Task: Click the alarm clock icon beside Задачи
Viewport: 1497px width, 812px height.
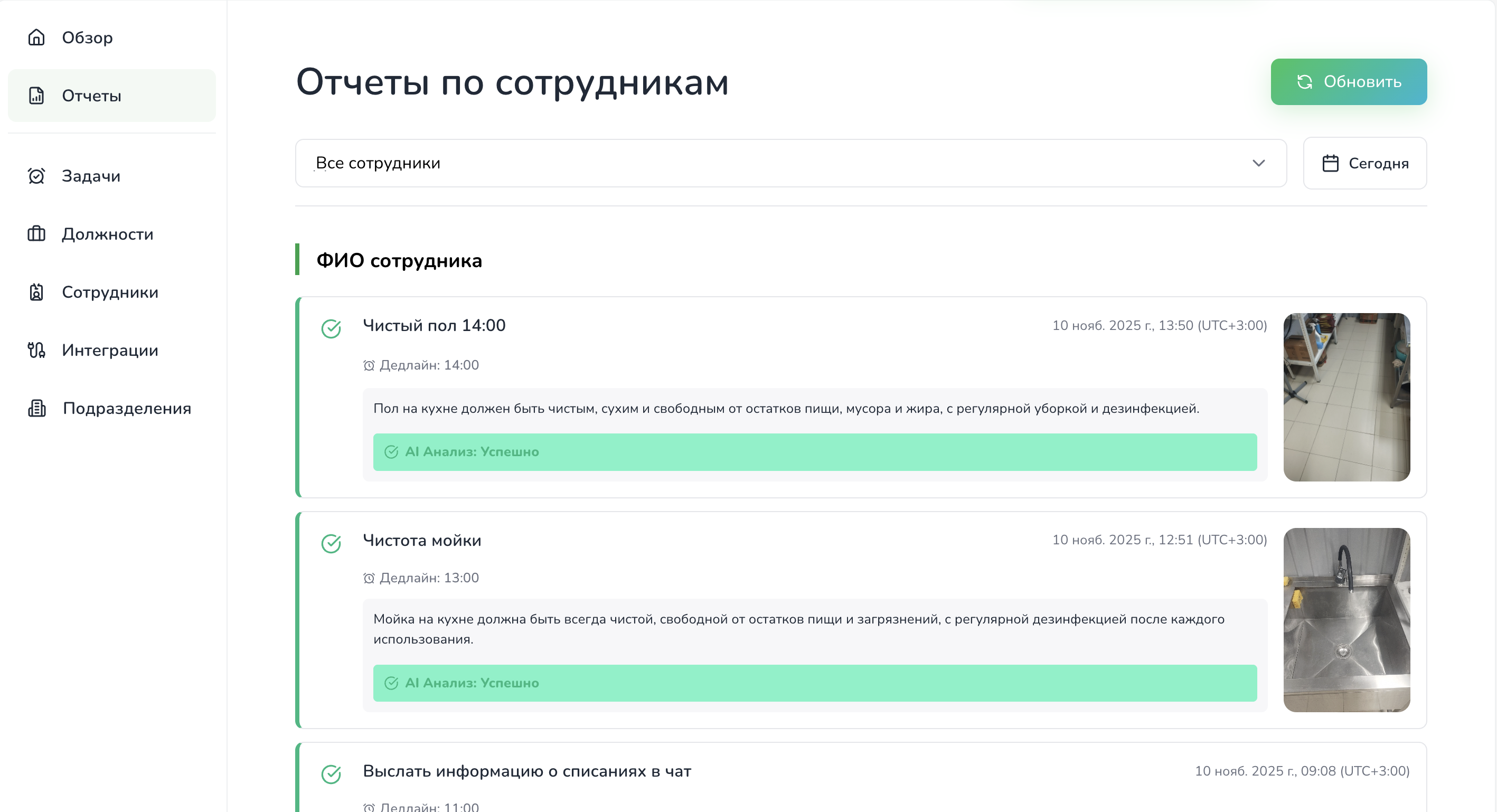Action: click(x=36, y=175)
